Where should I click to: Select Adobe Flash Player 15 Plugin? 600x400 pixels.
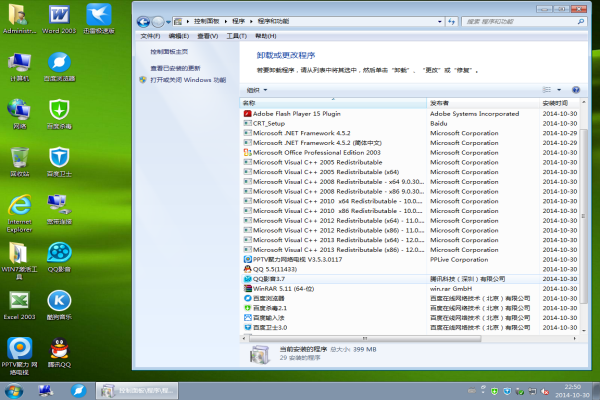tap(409, 114)
